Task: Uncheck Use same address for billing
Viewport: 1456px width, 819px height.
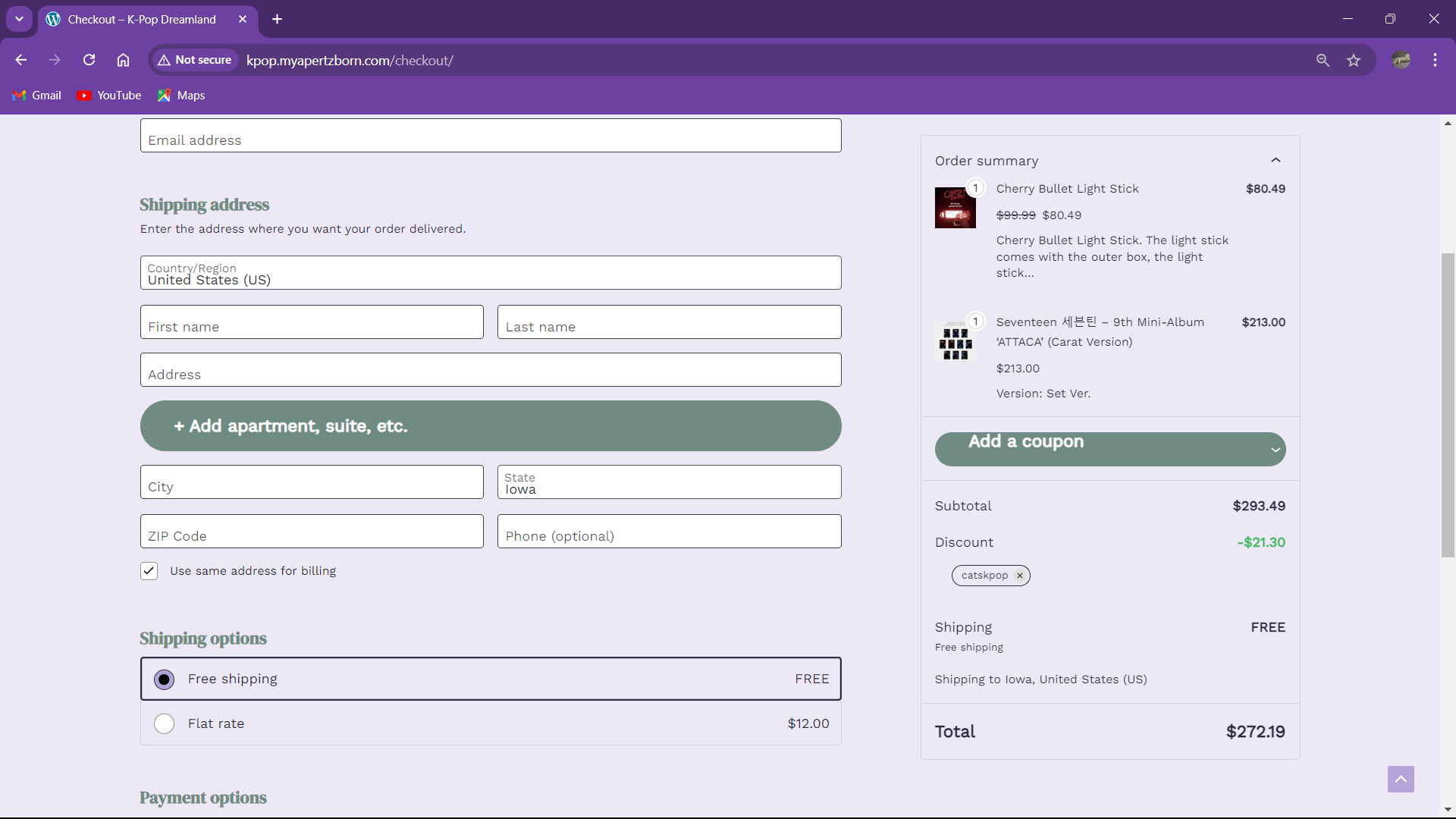Action: click(x=149, y=571)
